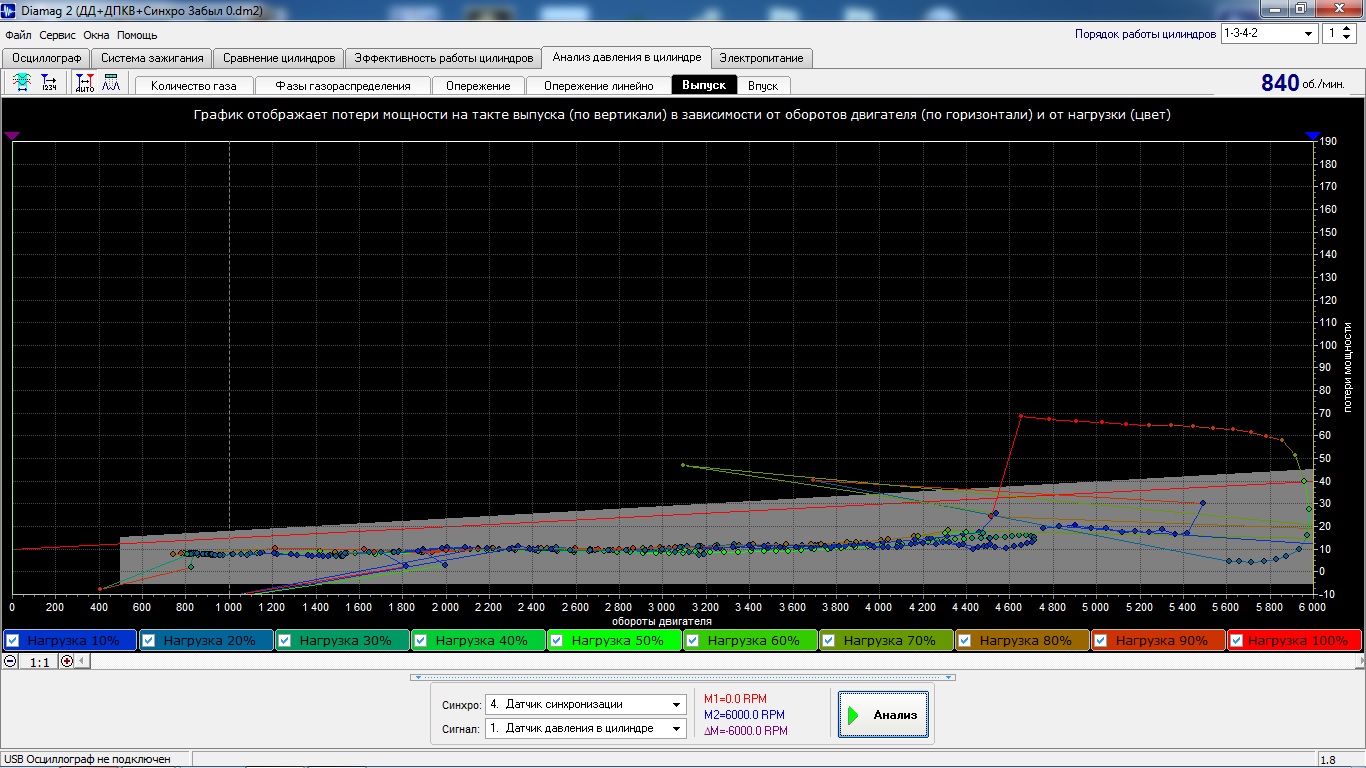
Task: Decrease the cylinder number stepper
Action: [x=1347, y=38]
